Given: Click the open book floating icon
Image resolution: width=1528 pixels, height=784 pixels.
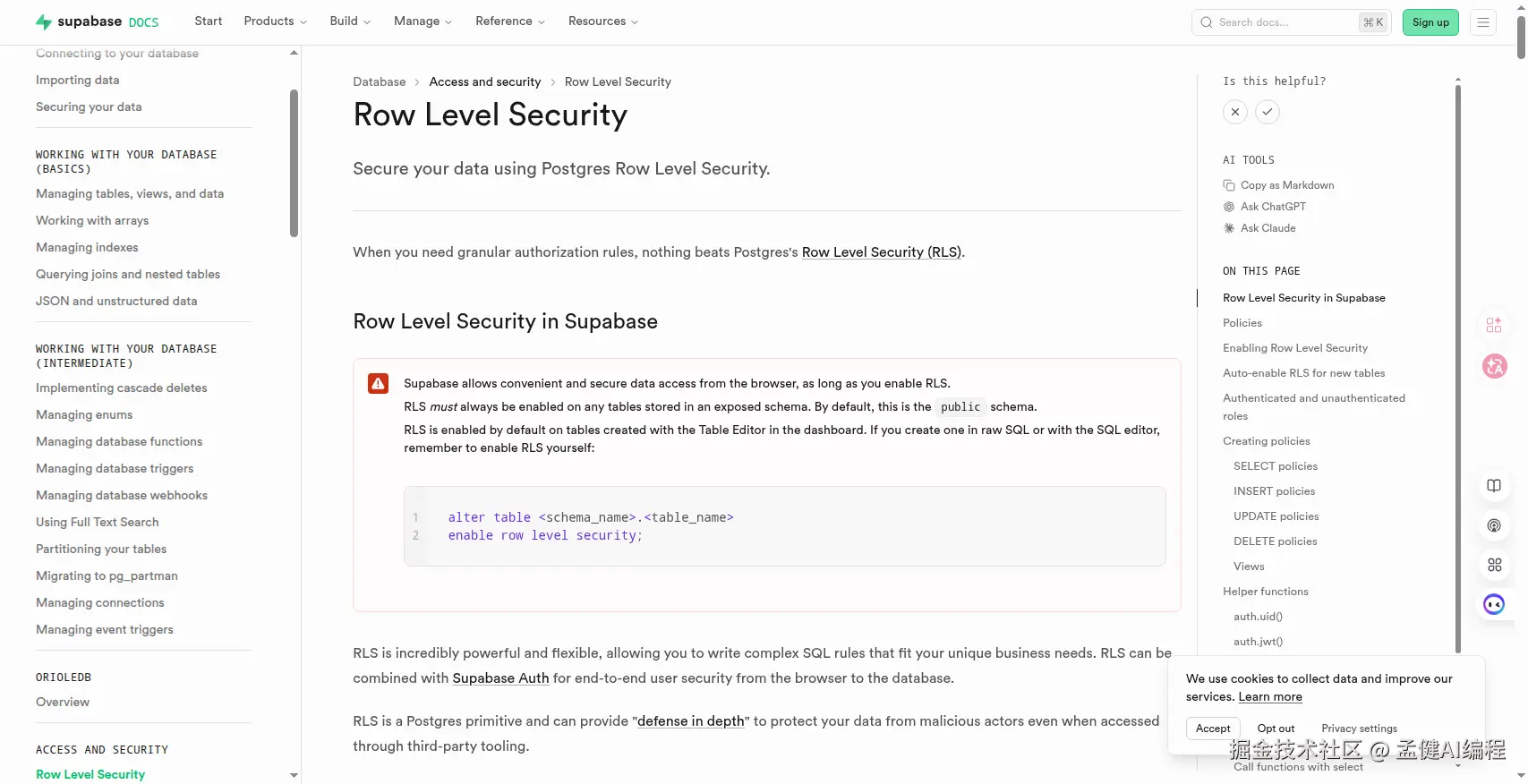Looking at the screenshot, I should click(x=1494, y=486).
